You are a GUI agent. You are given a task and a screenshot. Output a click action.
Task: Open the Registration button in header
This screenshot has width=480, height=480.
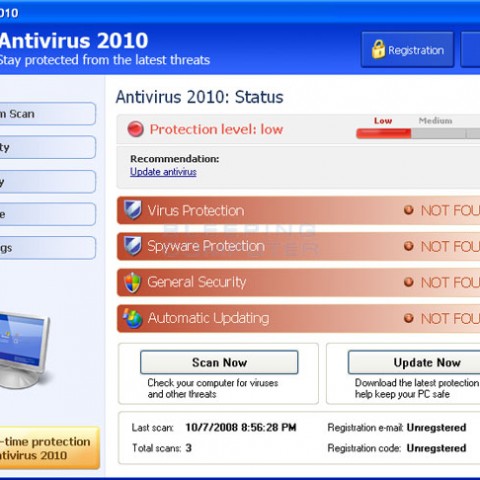(x=408, y=50)
